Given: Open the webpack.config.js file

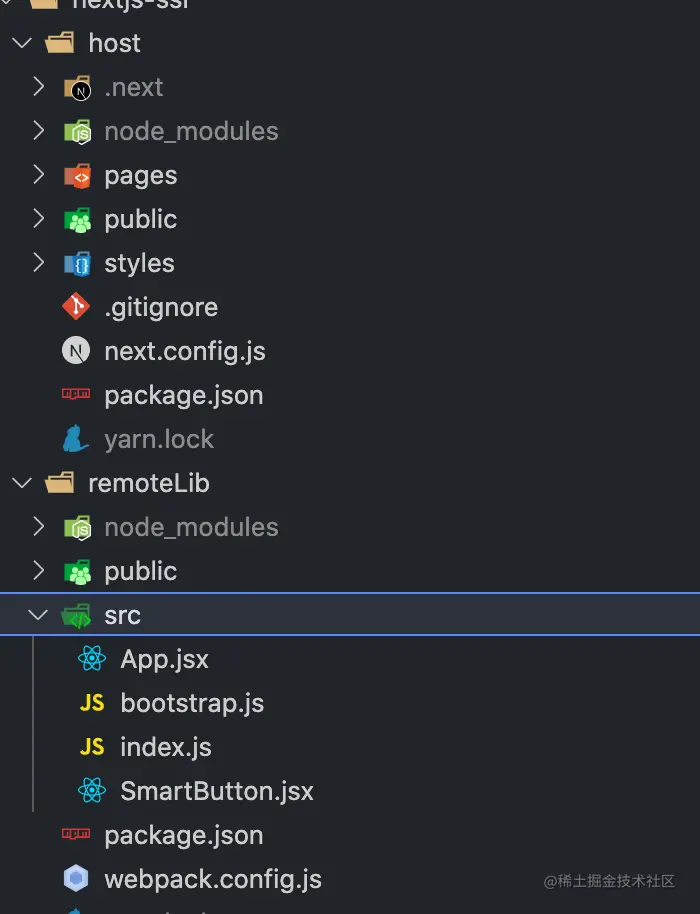Looking at the screenshot, I should [x=213, y=880].
